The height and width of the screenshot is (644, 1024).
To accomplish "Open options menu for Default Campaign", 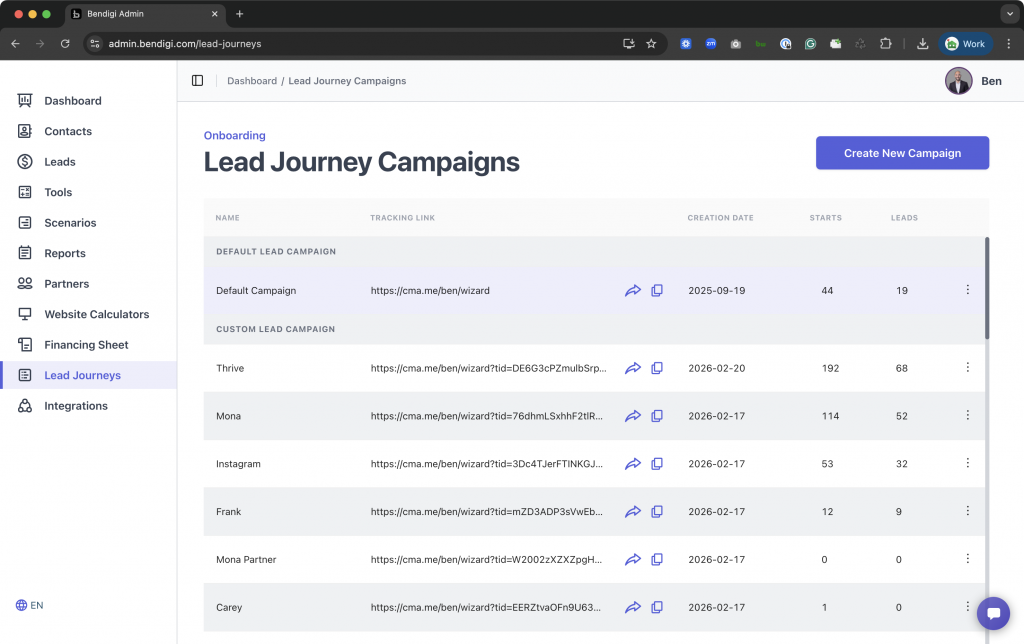I will 967,290.
